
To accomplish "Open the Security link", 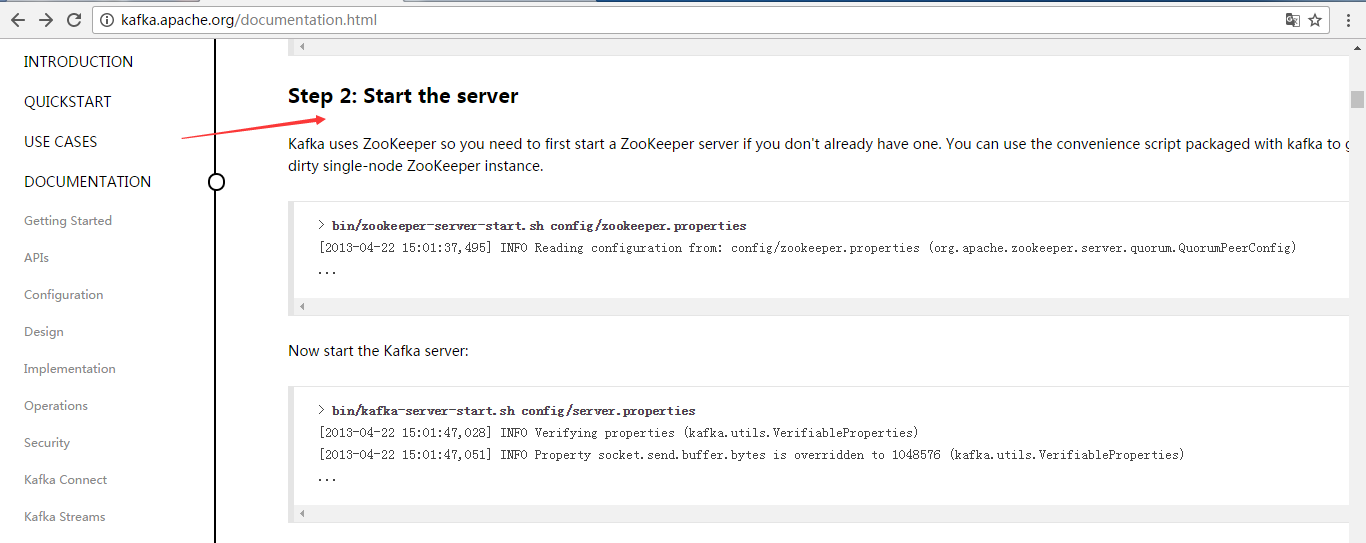I will 47,443.
